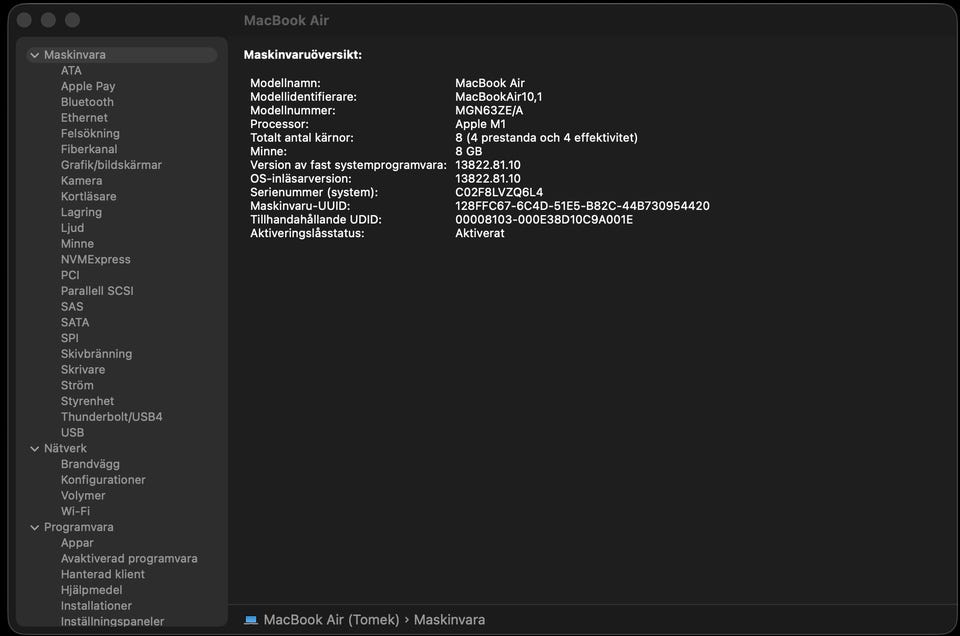960x636 pixels.
Task: Select the Nätverk category label
Action: click(x=65, y=448)
